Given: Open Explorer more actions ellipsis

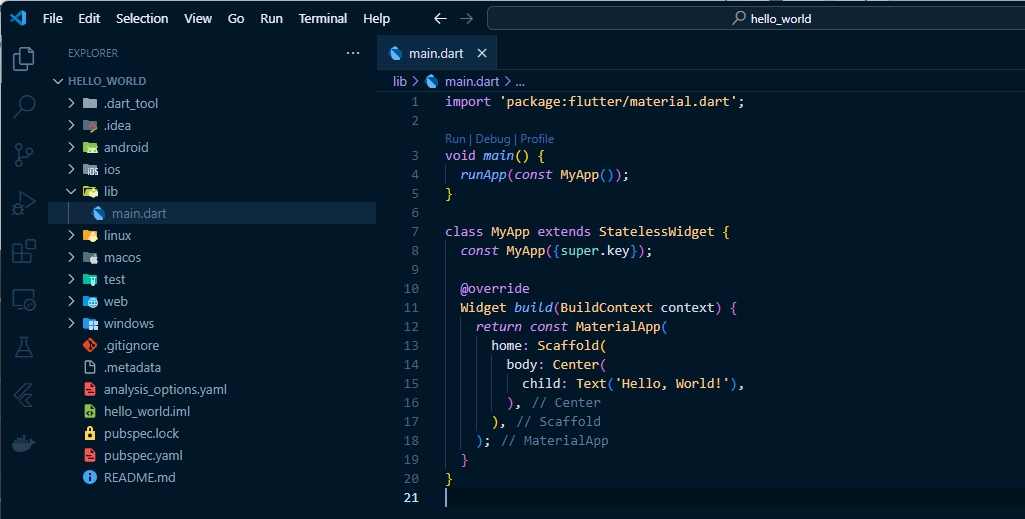Looking at the screenshot, I should [x=353, y=53].
